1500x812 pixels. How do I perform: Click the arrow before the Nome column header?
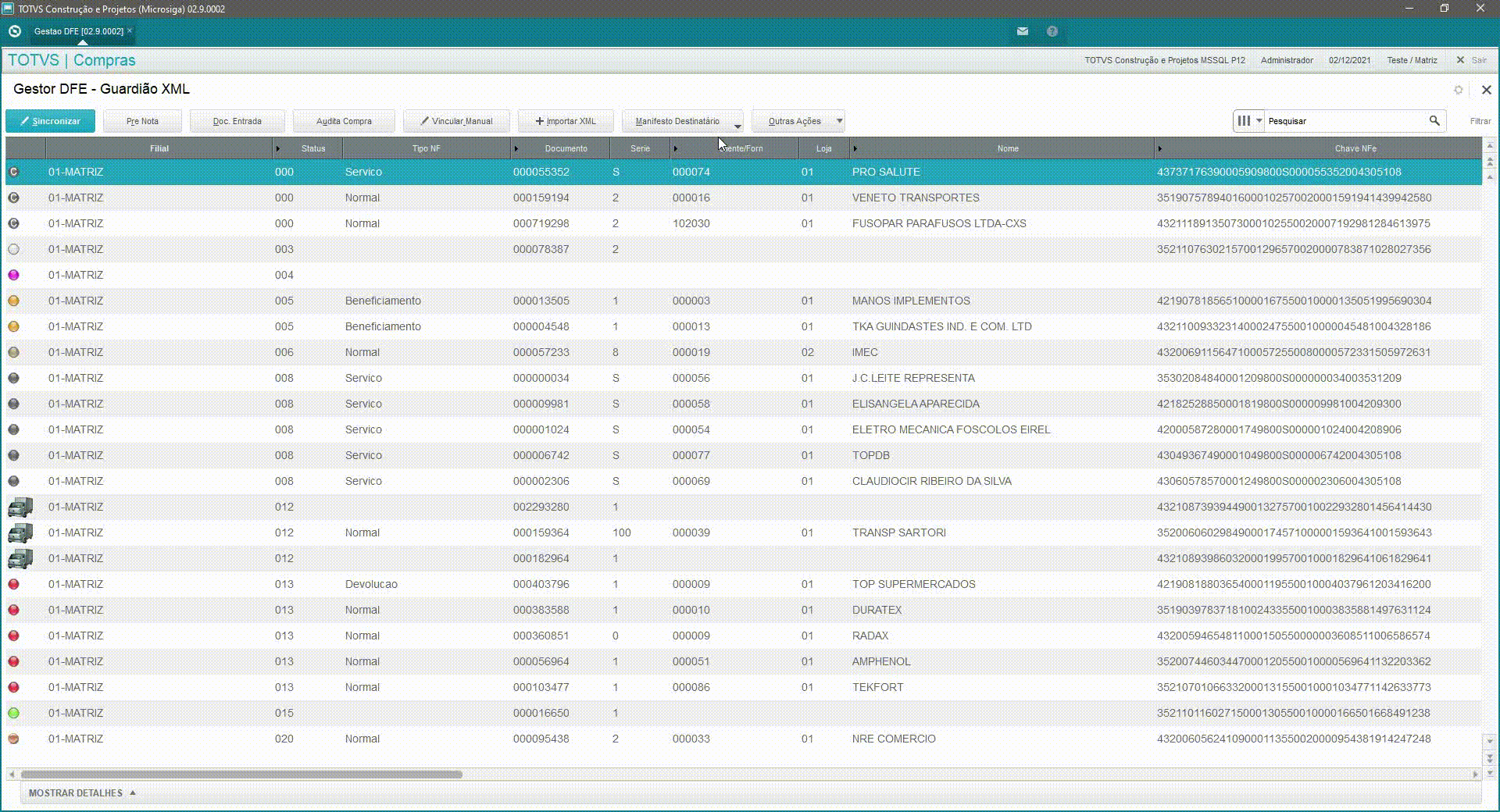(x=855, y=148)
